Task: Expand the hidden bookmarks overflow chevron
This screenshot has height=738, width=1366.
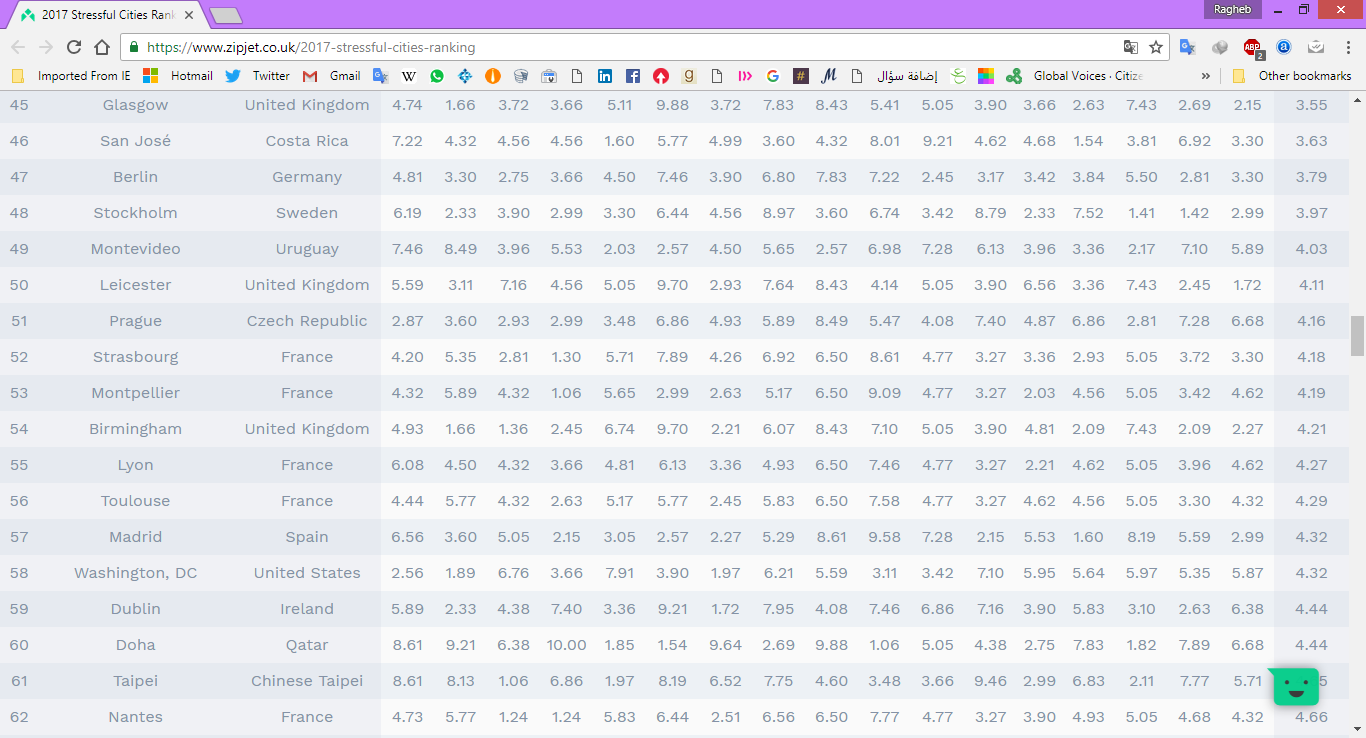Action: click(x=1205, y=76)
